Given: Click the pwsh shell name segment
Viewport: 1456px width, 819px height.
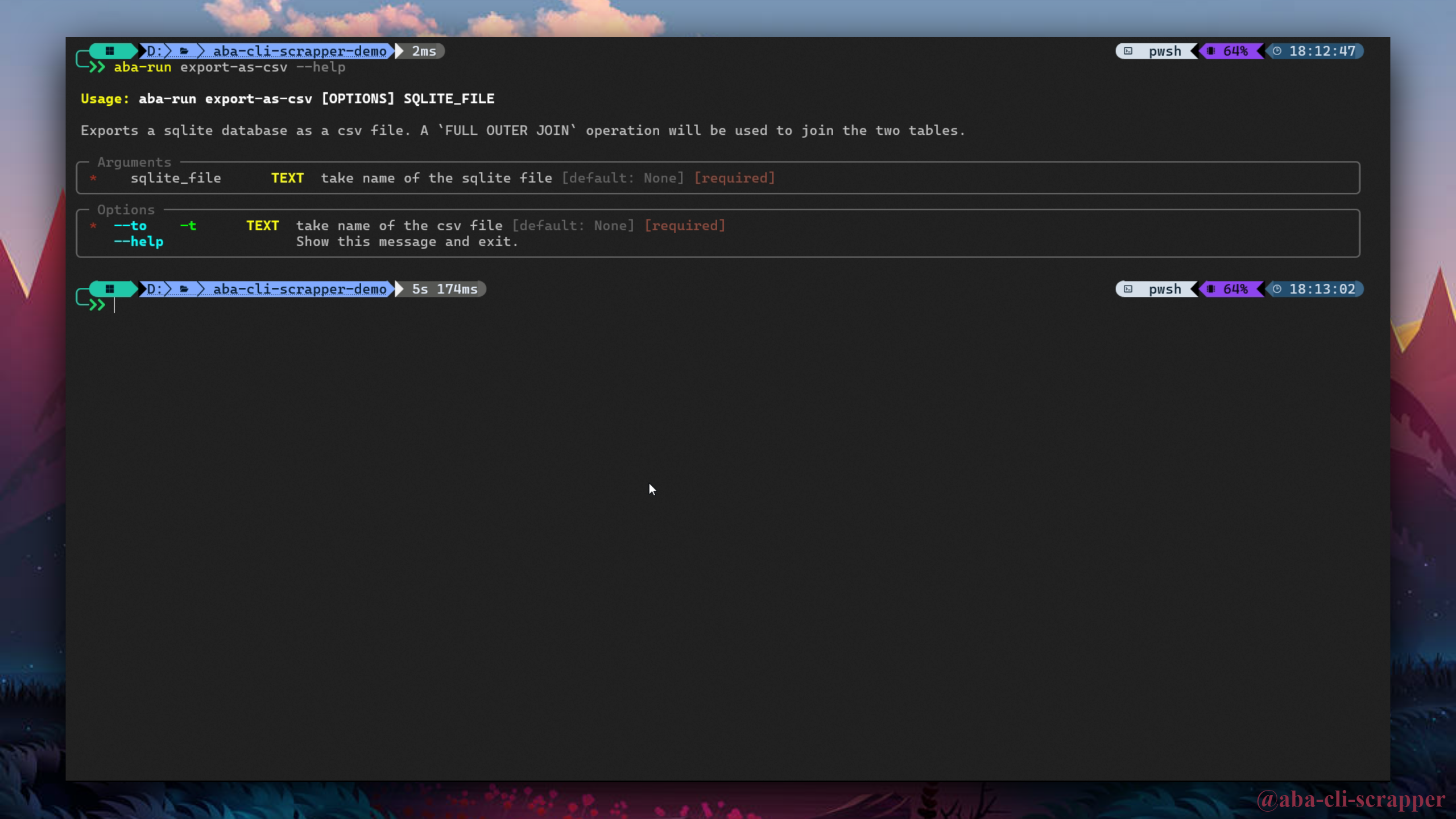Looking at the screenshot, I should [1164, 51].
